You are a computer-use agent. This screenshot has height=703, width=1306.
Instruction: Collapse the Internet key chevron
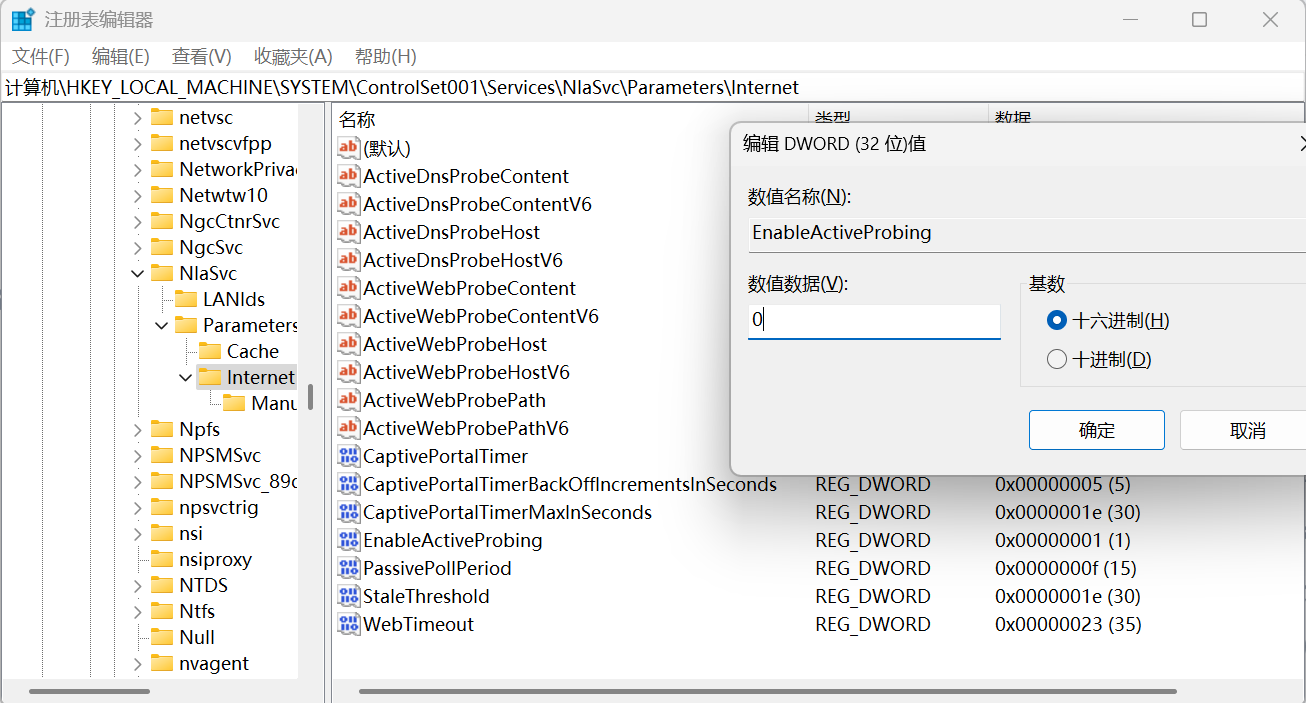point(186,377)
